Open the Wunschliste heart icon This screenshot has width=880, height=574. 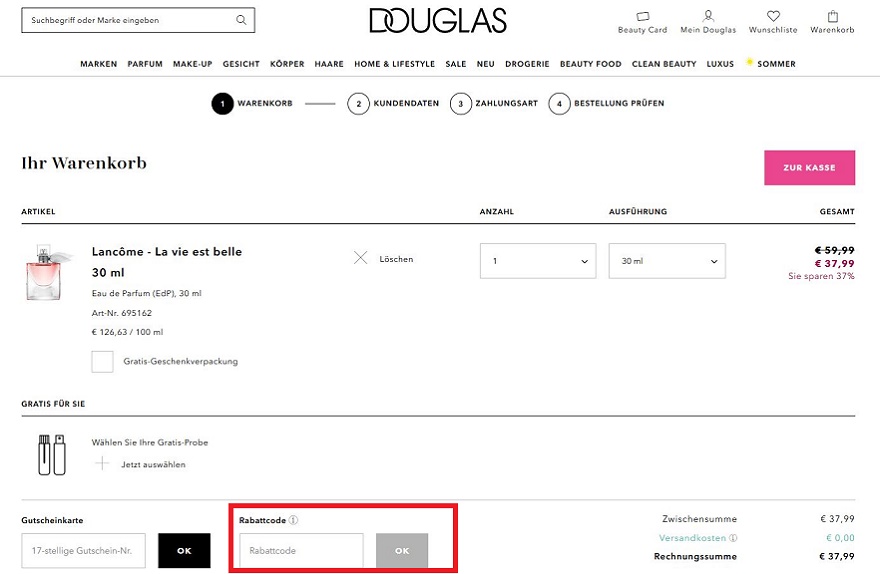[773, 16]
